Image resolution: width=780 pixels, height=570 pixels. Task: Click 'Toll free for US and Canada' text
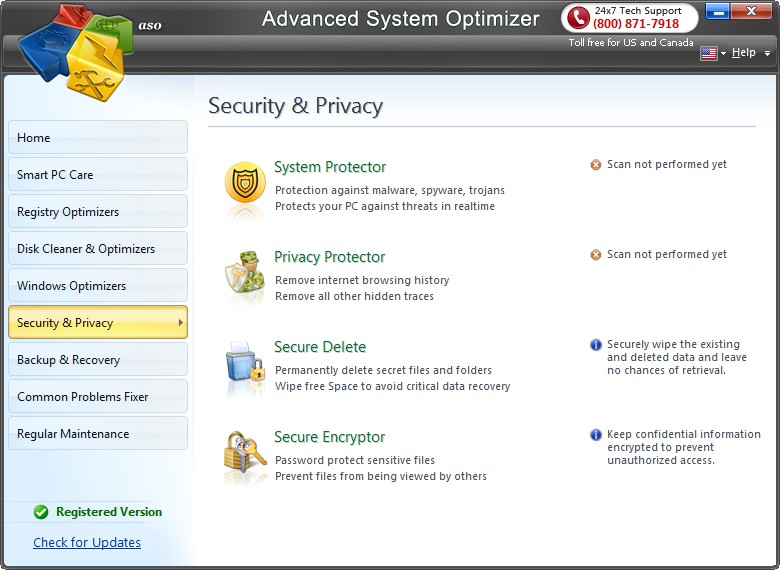(631, 43)
